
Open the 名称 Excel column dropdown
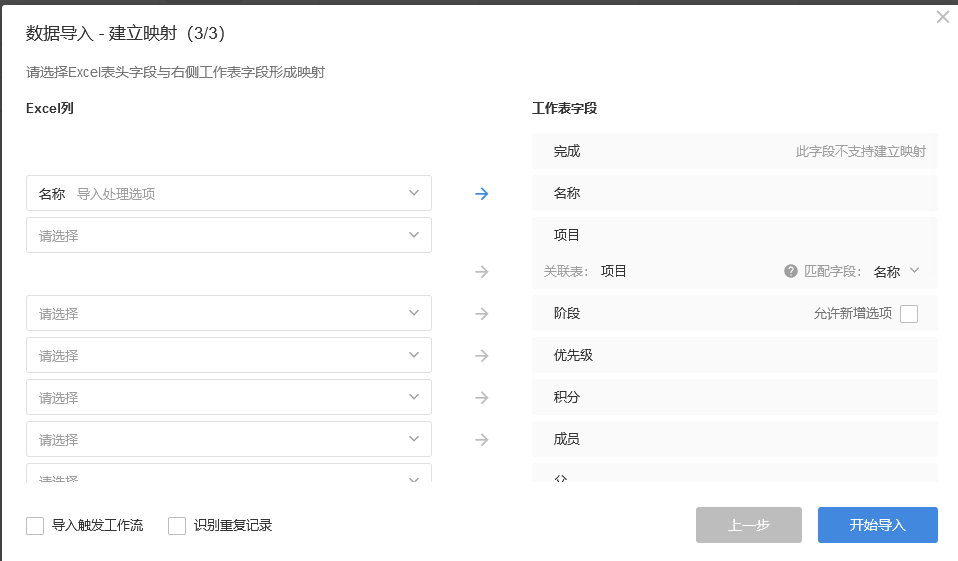tap(229, 194)
